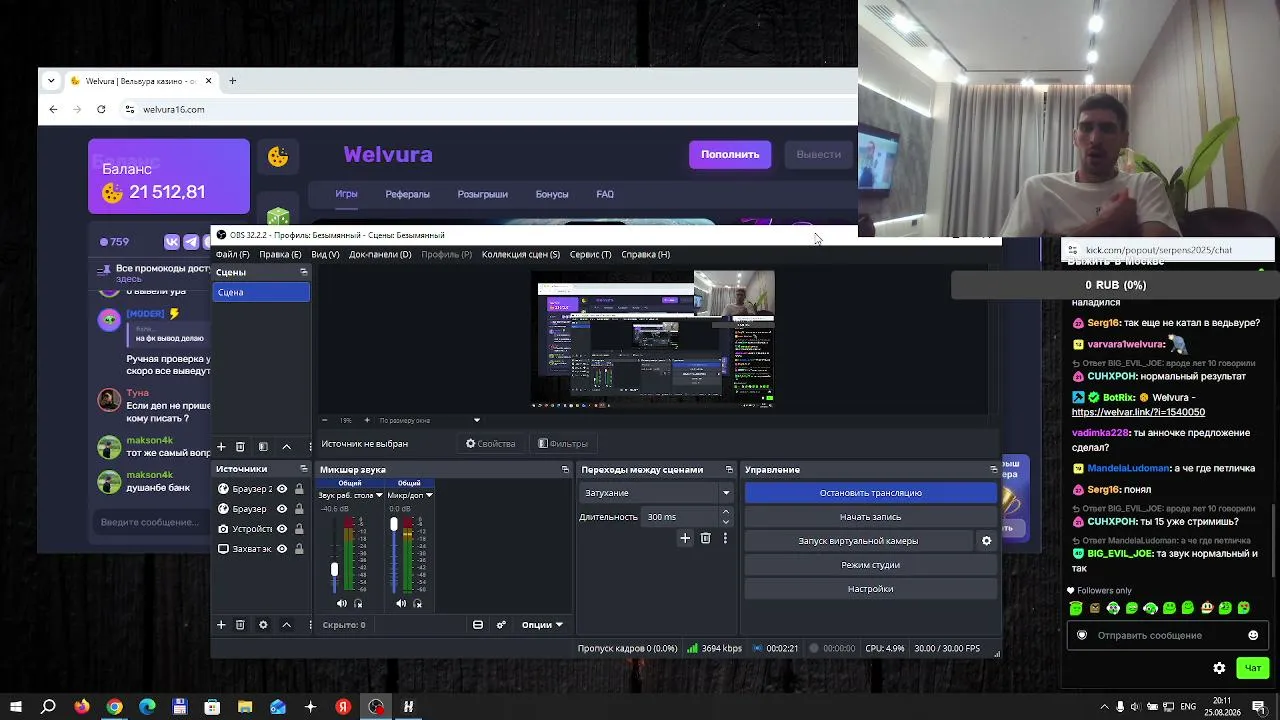Open Yandex Browser from the taskbar
The height and width of the screenshot is (720, 1280).
pyautogui.click(x=343, y=707)
